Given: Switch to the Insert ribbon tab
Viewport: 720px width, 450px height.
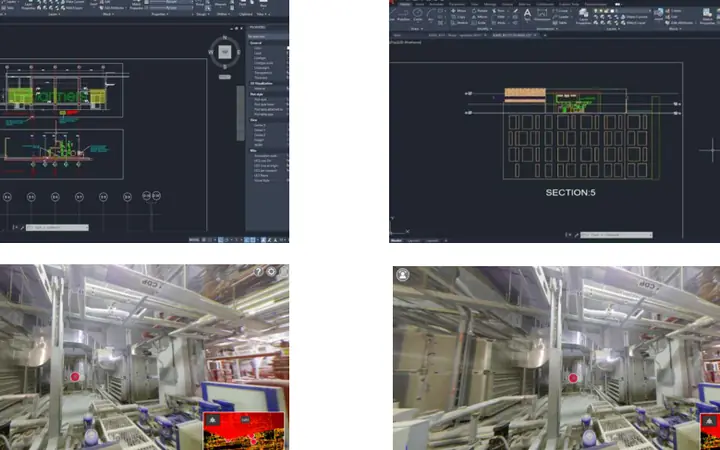Looking at the screenshot, I should pyautogui.click(x=420, y=4).
